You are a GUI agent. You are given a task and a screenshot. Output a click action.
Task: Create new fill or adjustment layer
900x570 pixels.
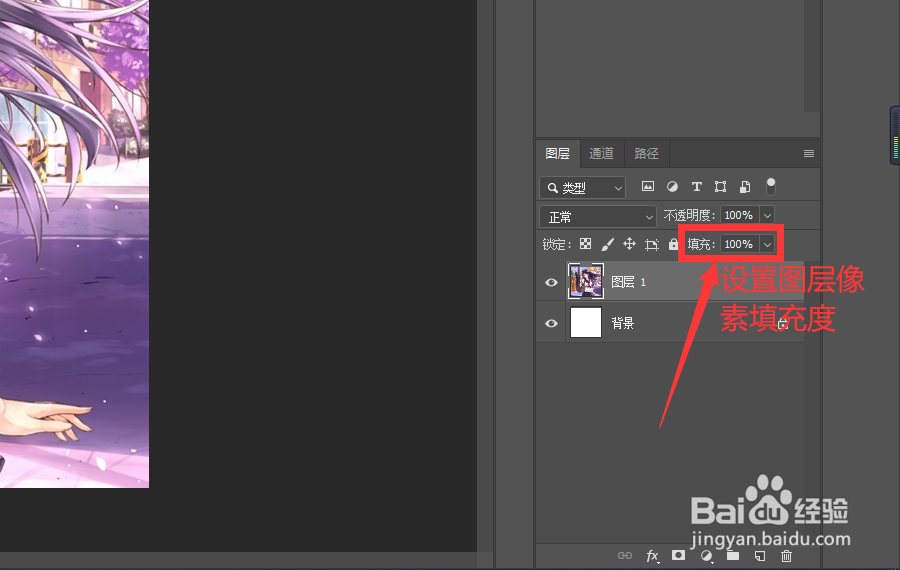click(x=707, y=556)
